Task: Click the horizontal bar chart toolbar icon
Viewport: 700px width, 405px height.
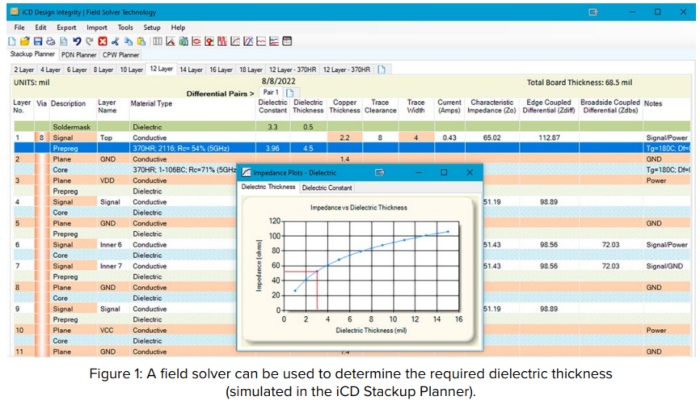Action: click(x=274, y=42)
